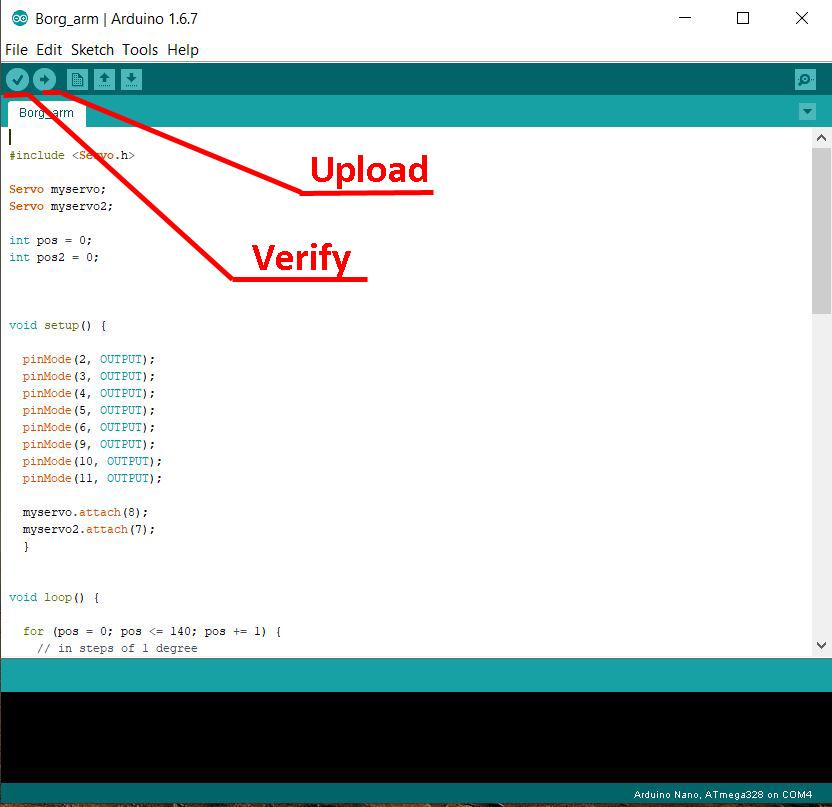832x807 pixels.
Task: Click the '// in steps of 1 degree' comment
Action: click(x=117, y=648)
